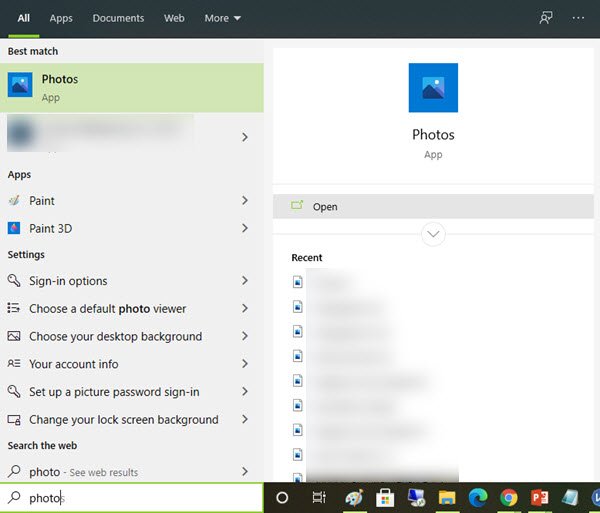Viewport: 600px width, 513px height.
Task: Expand arrow beside default photo viewer
Action: [x=245, y=308]
